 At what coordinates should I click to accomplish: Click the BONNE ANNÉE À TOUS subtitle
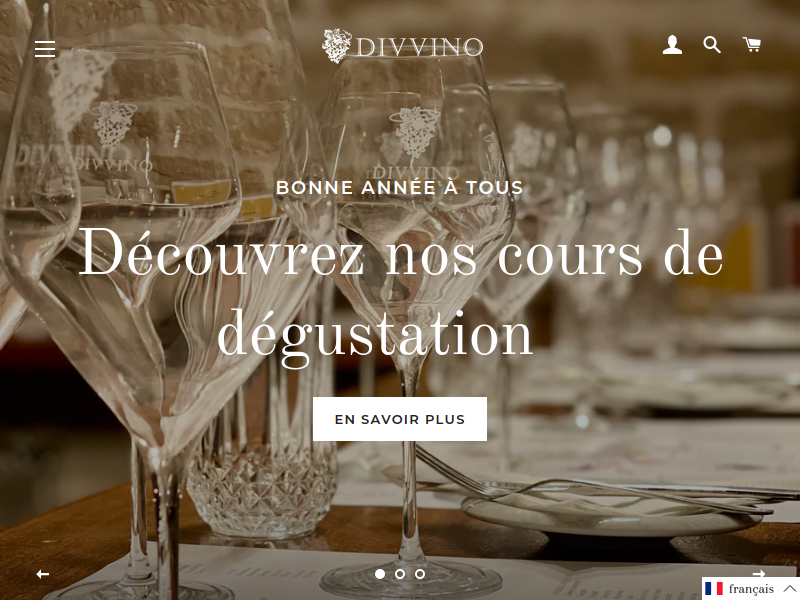[400, 188]
